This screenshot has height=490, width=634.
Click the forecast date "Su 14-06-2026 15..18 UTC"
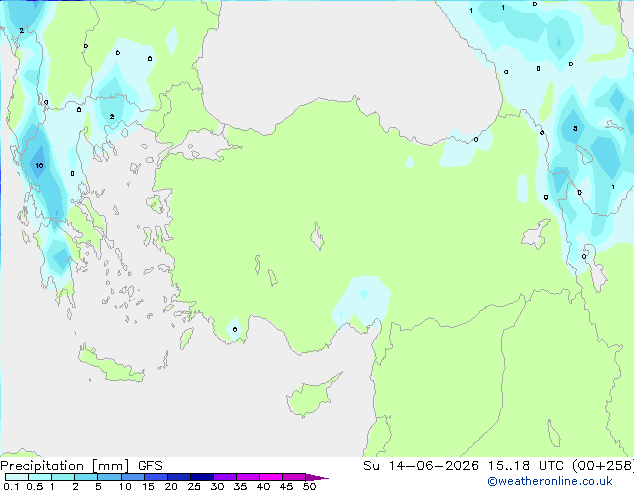(x=463, y=466)
